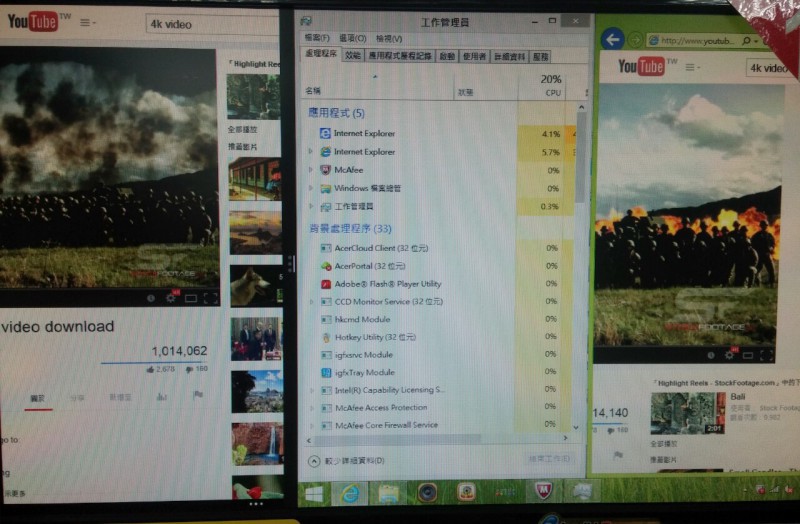Expand the McAfee Access Protection row
800x524 pixels.
[312, 408]
